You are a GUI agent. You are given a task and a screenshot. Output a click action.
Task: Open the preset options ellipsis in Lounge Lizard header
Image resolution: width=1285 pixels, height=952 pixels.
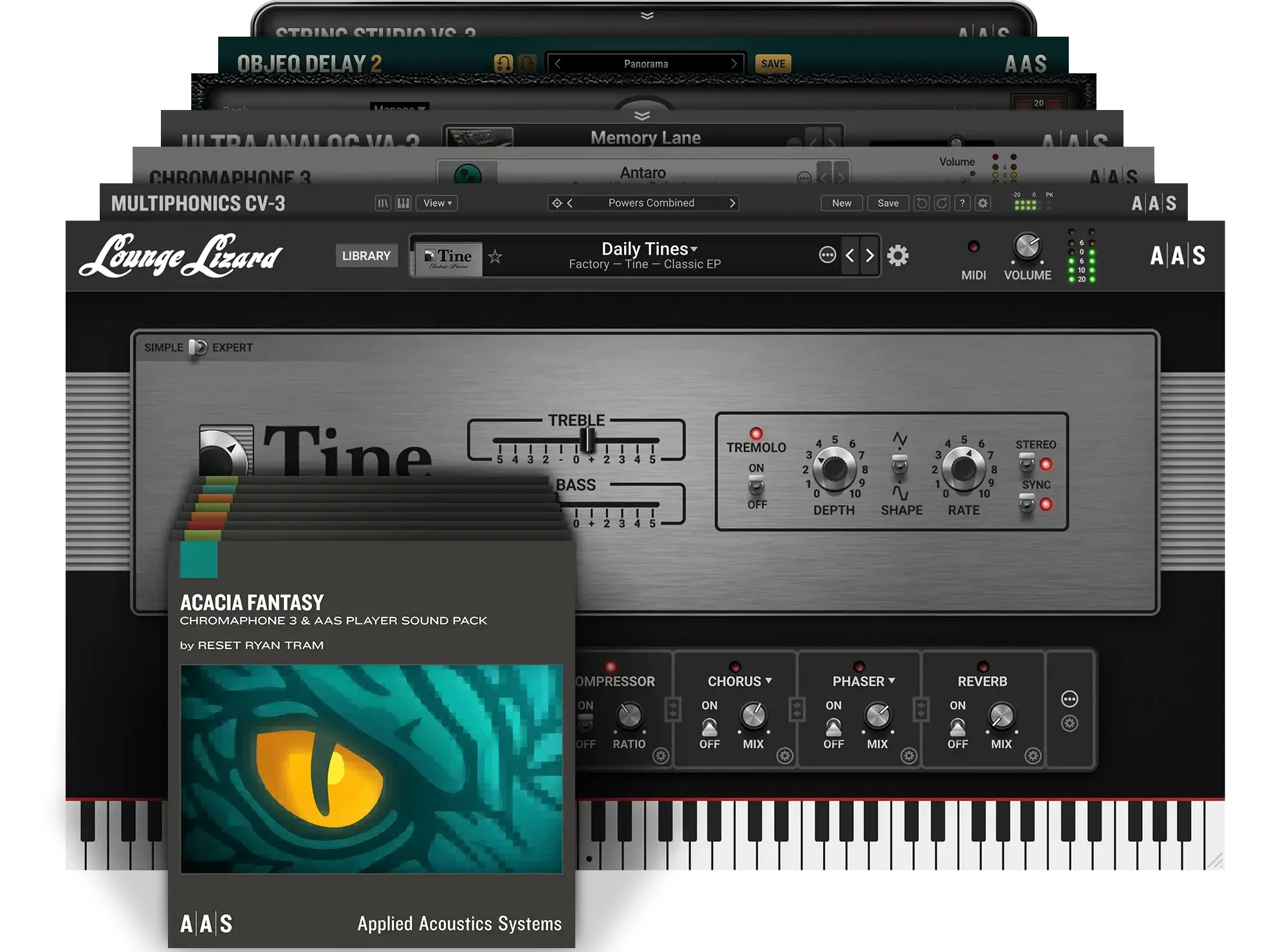827,255
